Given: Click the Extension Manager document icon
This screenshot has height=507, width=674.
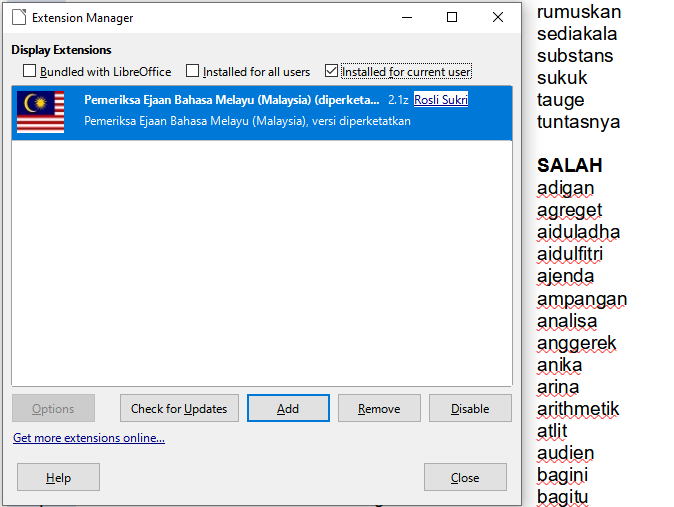Looking at the screenshot, I should pos(19,17).
